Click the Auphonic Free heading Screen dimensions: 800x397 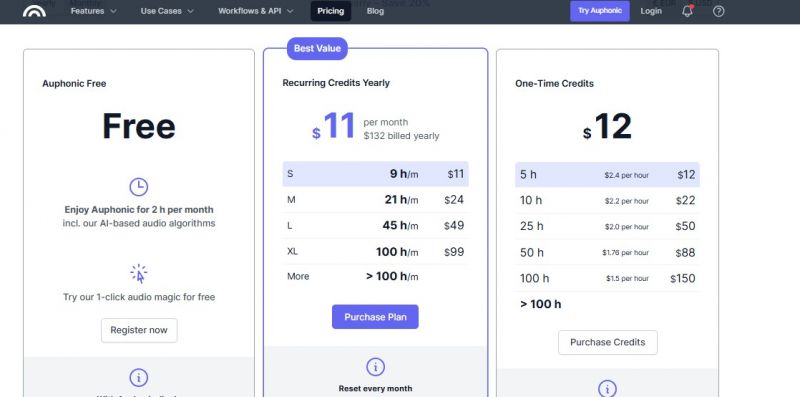[74, 83]
